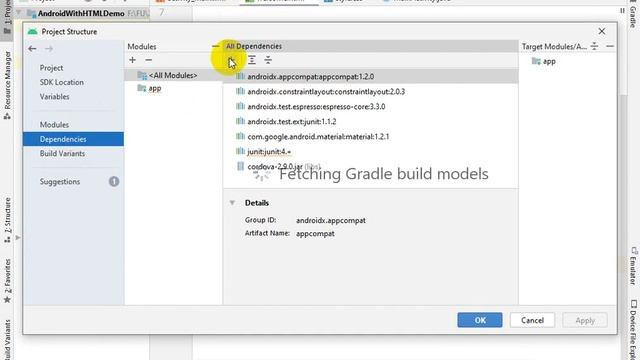Open the Resource Manager panel
Screen dimensions: 640x360
[7, 85]
